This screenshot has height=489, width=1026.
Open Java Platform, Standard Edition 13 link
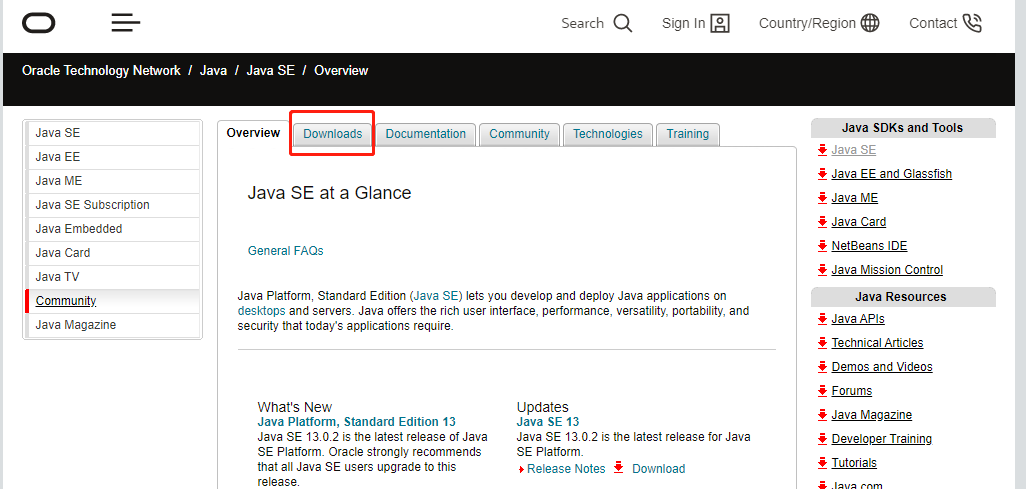(x=357, y=422)
